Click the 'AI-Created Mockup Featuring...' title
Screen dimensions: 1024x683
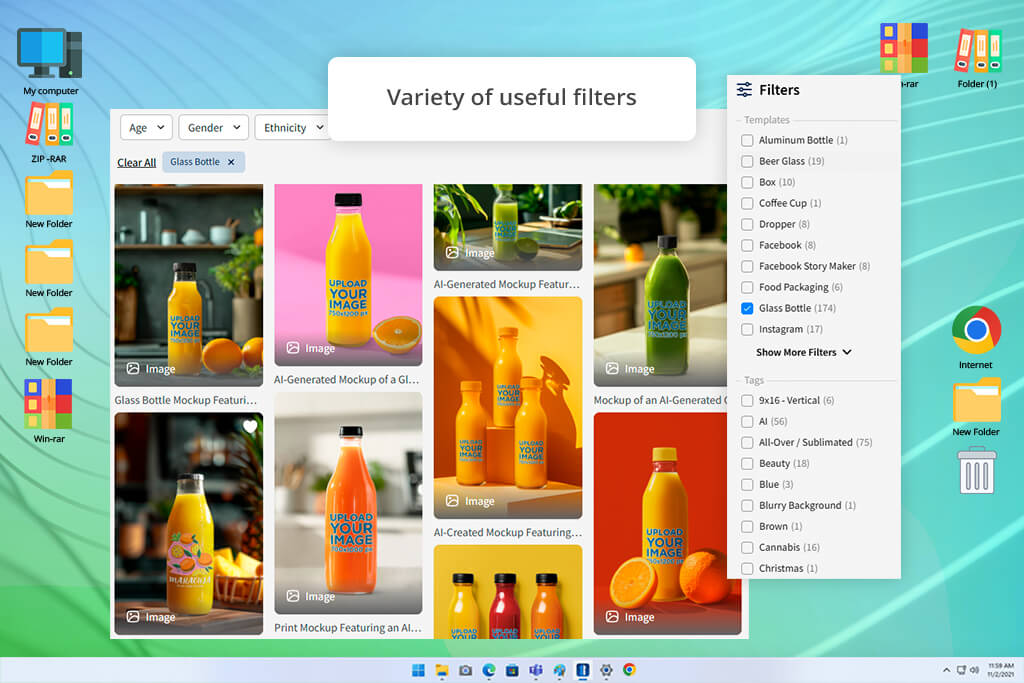507,532
